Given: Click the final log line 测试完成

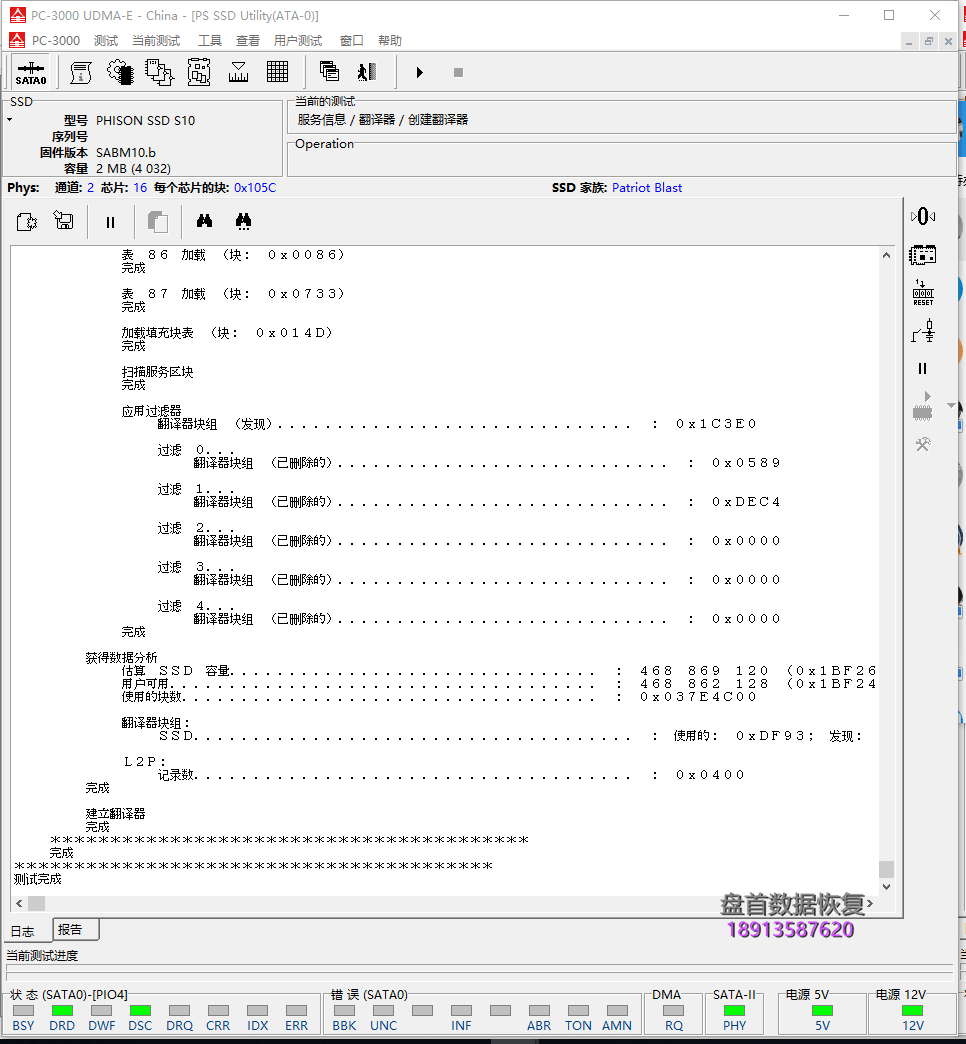Looking at the screenshot, I should pos(37,879).
